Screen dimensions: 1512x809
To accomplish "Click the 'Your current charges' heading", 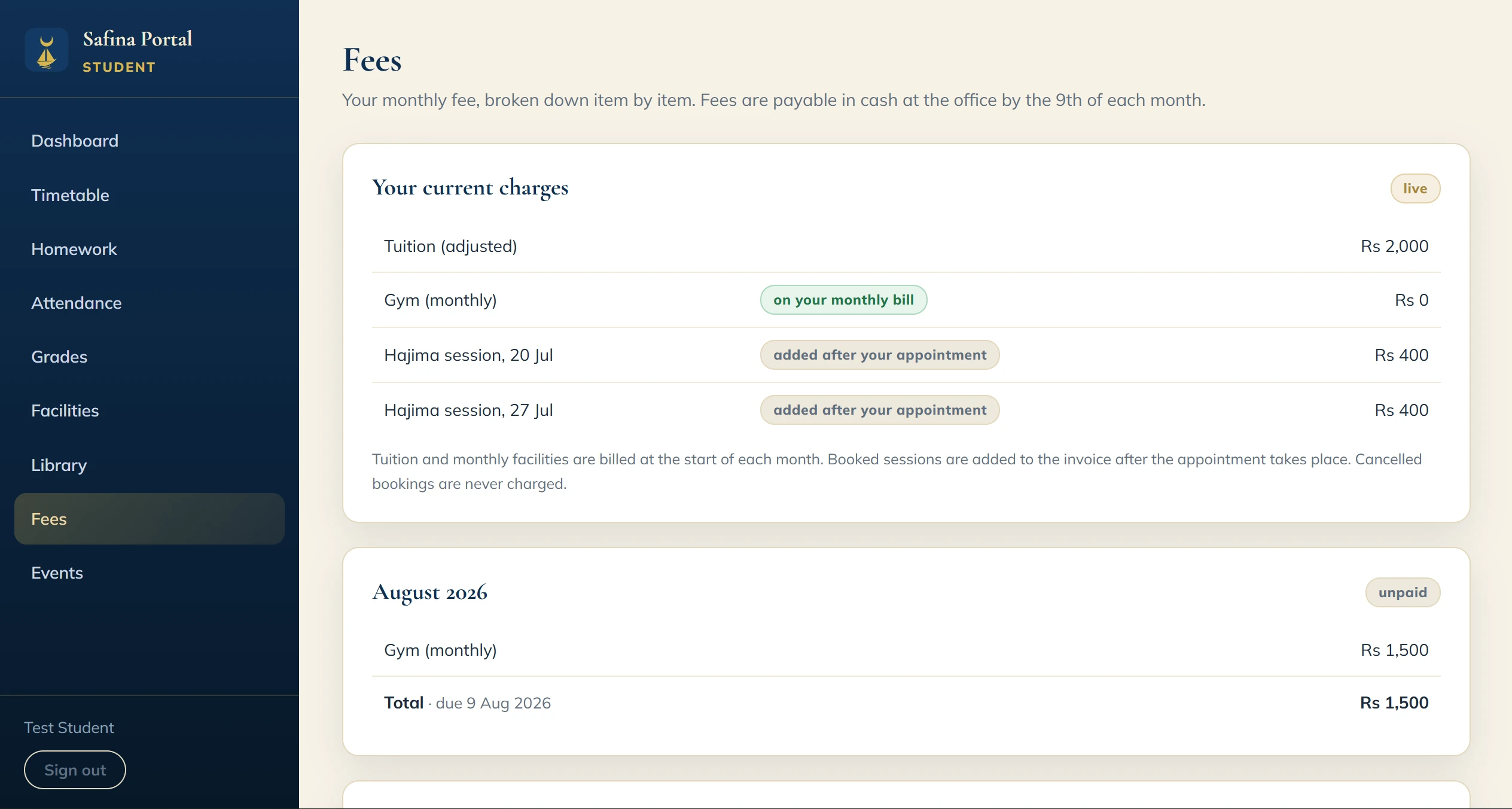I will [x=470, y=188].
